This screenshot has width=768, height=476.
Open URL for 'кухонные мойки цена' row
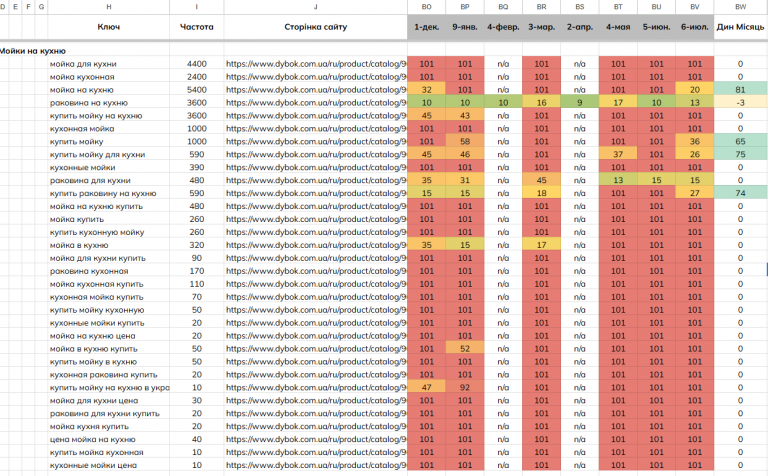coord(316,465)
